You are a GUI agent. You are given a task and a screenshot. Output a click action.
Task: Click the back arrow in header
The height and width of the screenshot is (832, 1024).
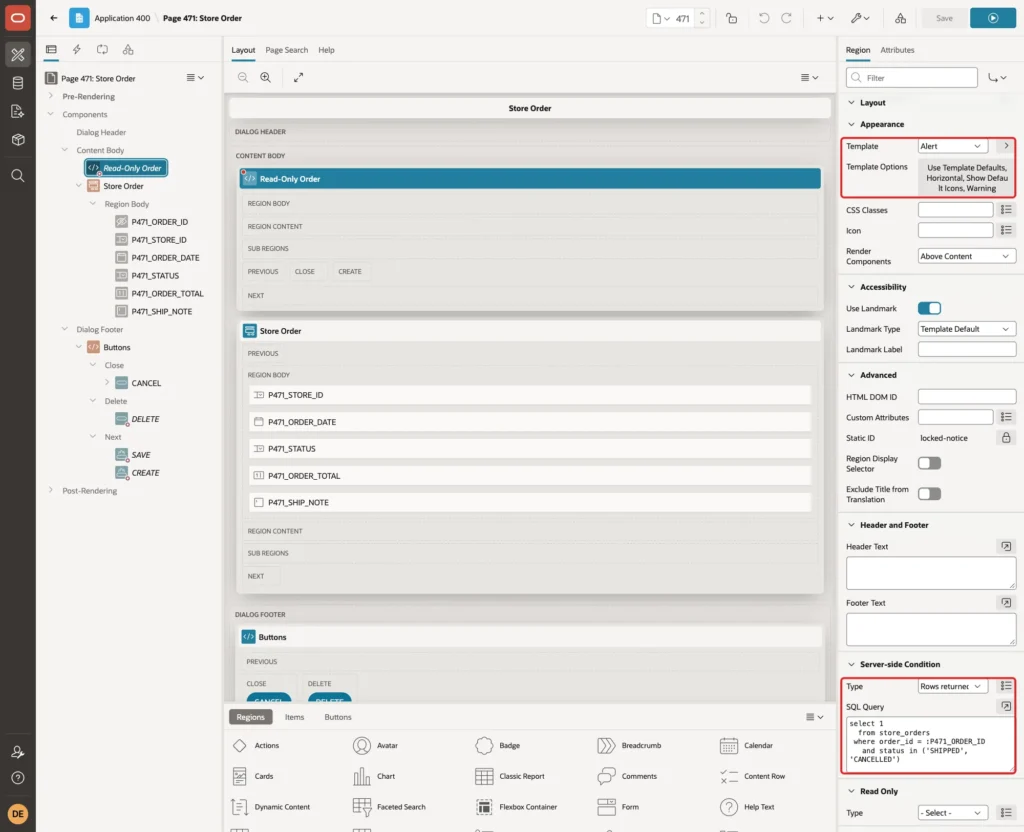tap(54, 18)
